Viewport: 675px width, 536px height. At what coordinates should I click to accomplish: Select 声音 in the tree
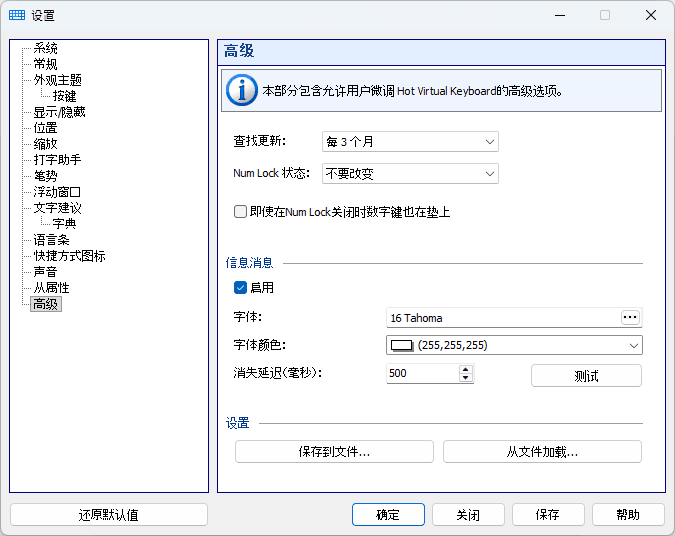[x=45, y=272]
